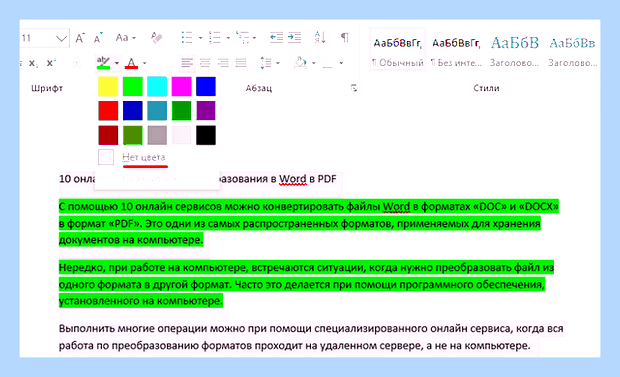Pick the light gray highlight color
Viewport: 620px width, 377px height.
pyautogui.click(x=181, y=135)
